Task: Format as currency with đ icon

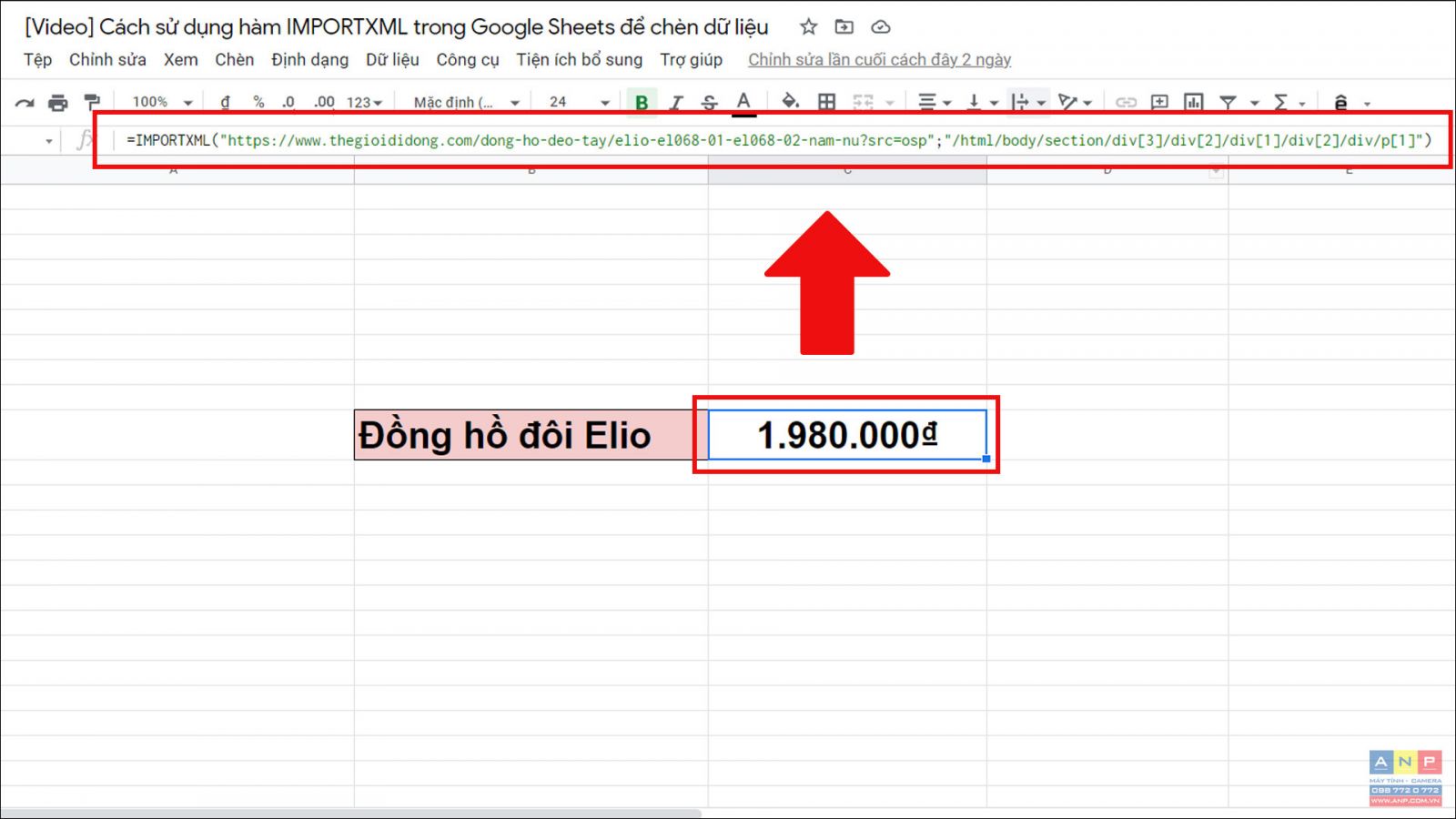Action: 225,102
